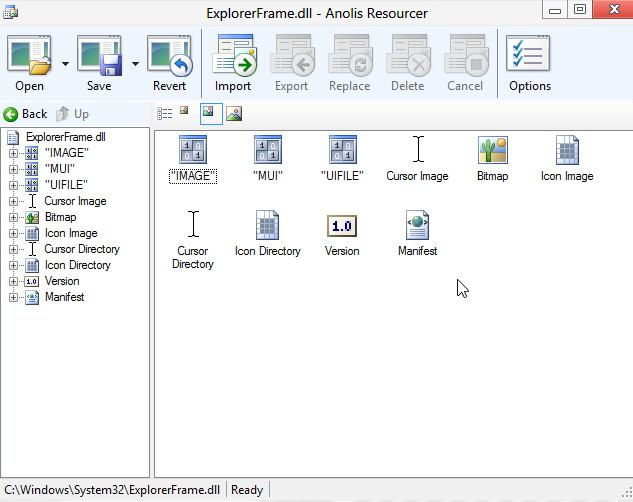Select the "UIFILE" binary icon in content pane
The width and height of the screenshot is (633, 502).
tap(343, 150)
